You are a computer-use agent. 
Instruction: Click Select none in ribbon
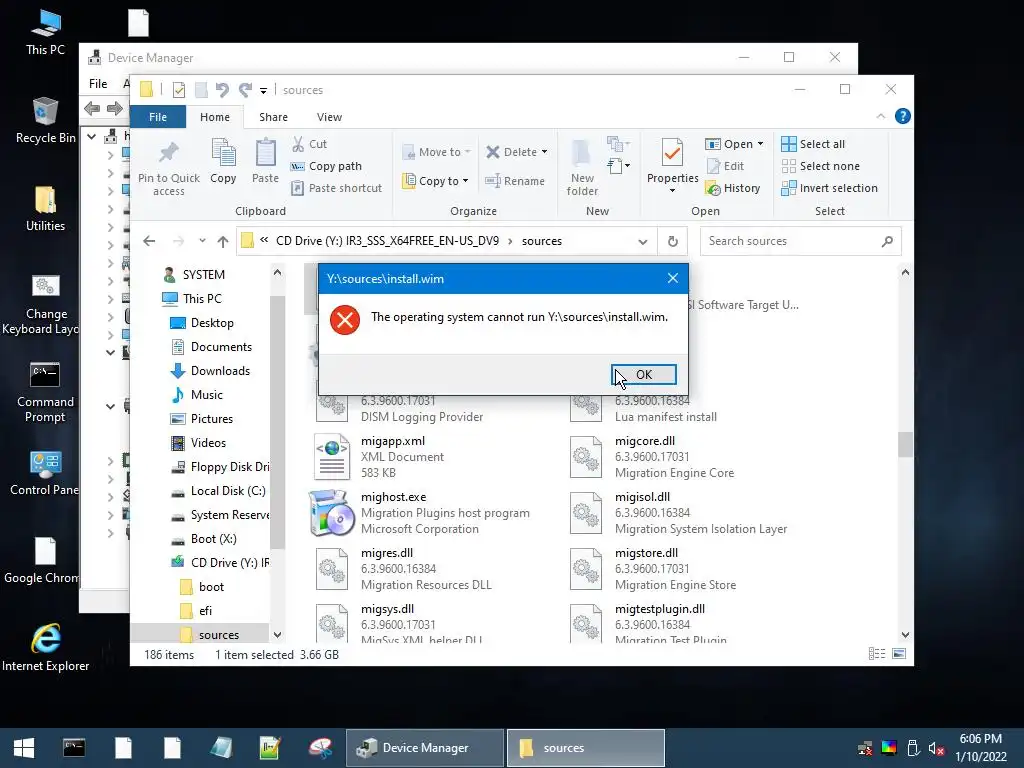[820, 166]
